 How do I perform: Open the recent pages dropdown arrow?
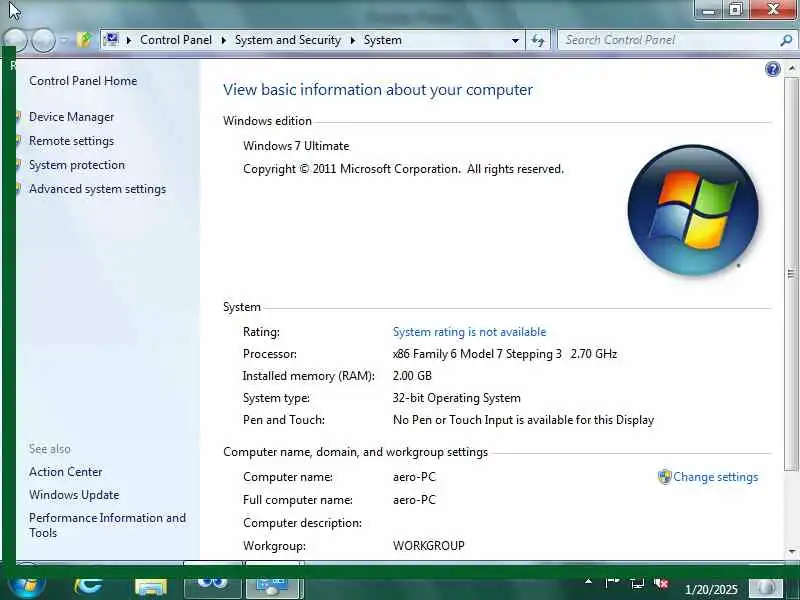(x=64, y=40)
